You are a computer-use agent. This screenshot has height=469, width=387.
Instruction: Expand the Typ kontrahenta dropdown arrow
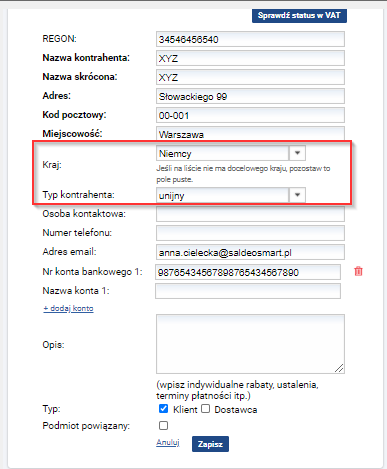(x=297, y=195)
